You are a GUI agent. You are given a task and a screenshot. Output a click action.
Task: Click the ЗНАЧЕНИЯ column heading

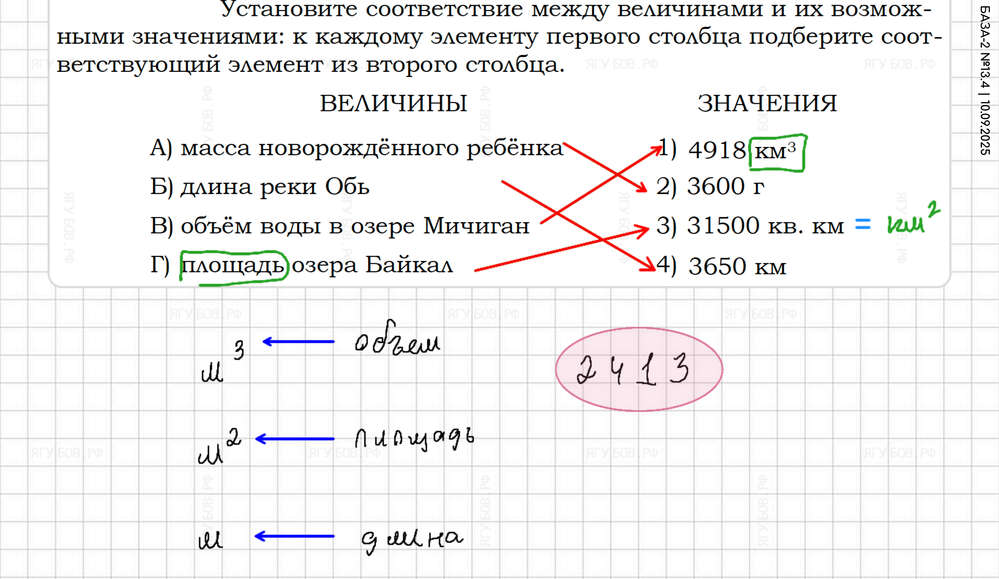[767, 104]
